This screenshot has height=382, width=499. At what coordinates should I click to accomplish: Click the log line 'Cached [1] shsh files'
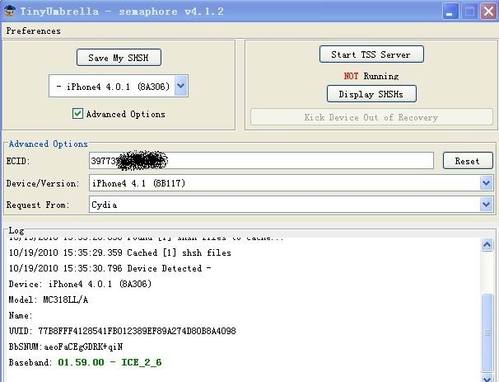(x=120, y=253)
